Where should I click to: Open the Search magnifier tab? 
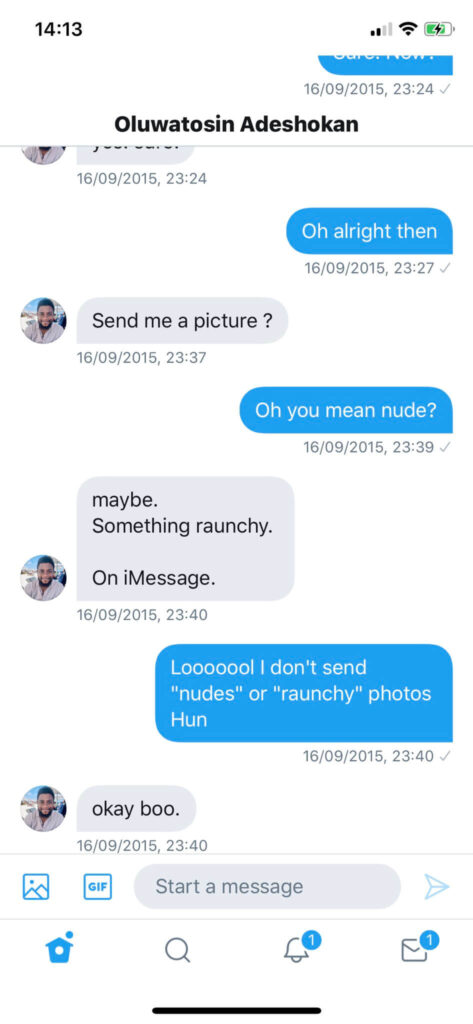(x=177, y=950)
